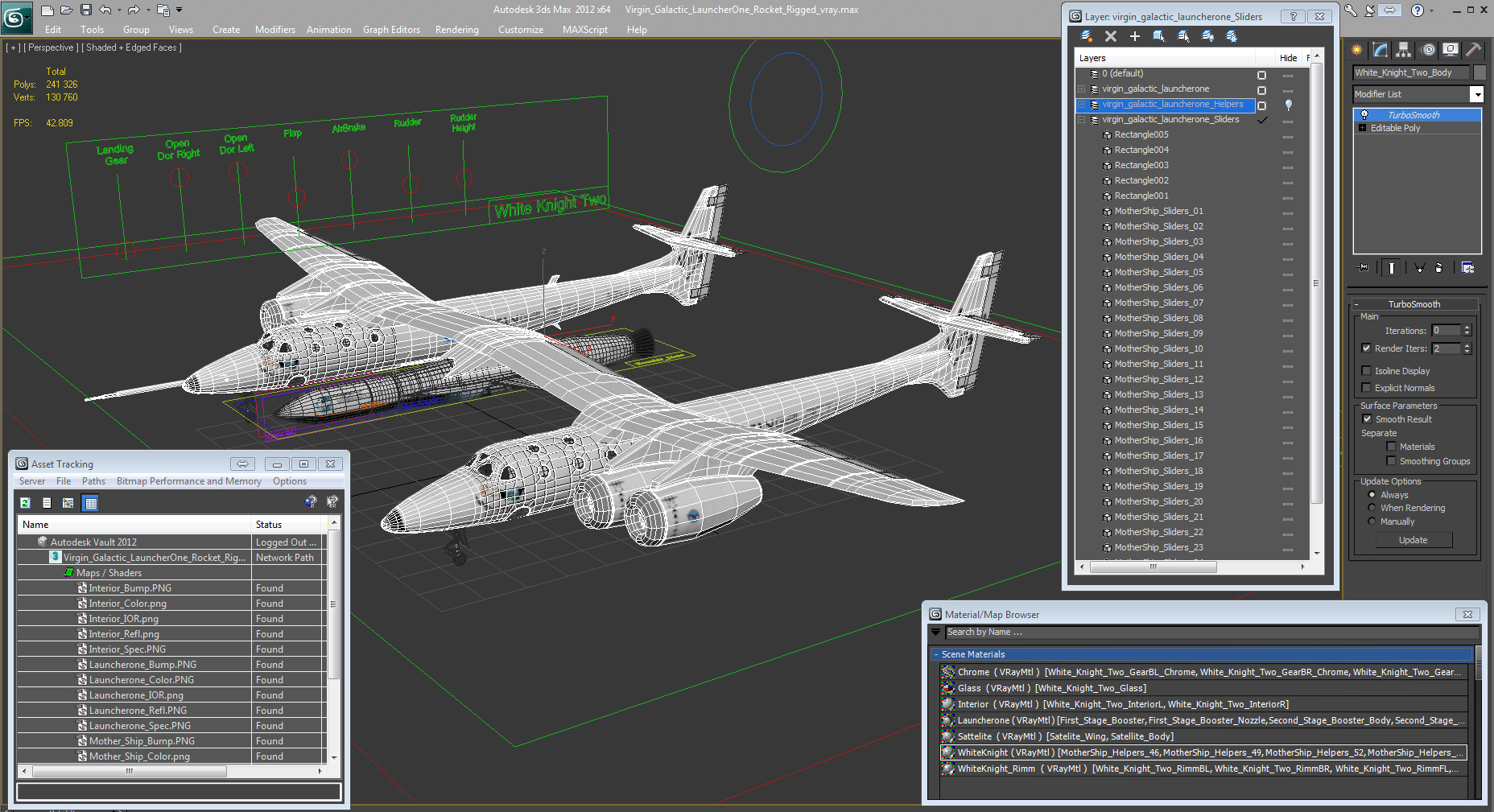Screen dimensions: 1494x812
Task: Open the Edit menu
Action: tap(53, 30)
